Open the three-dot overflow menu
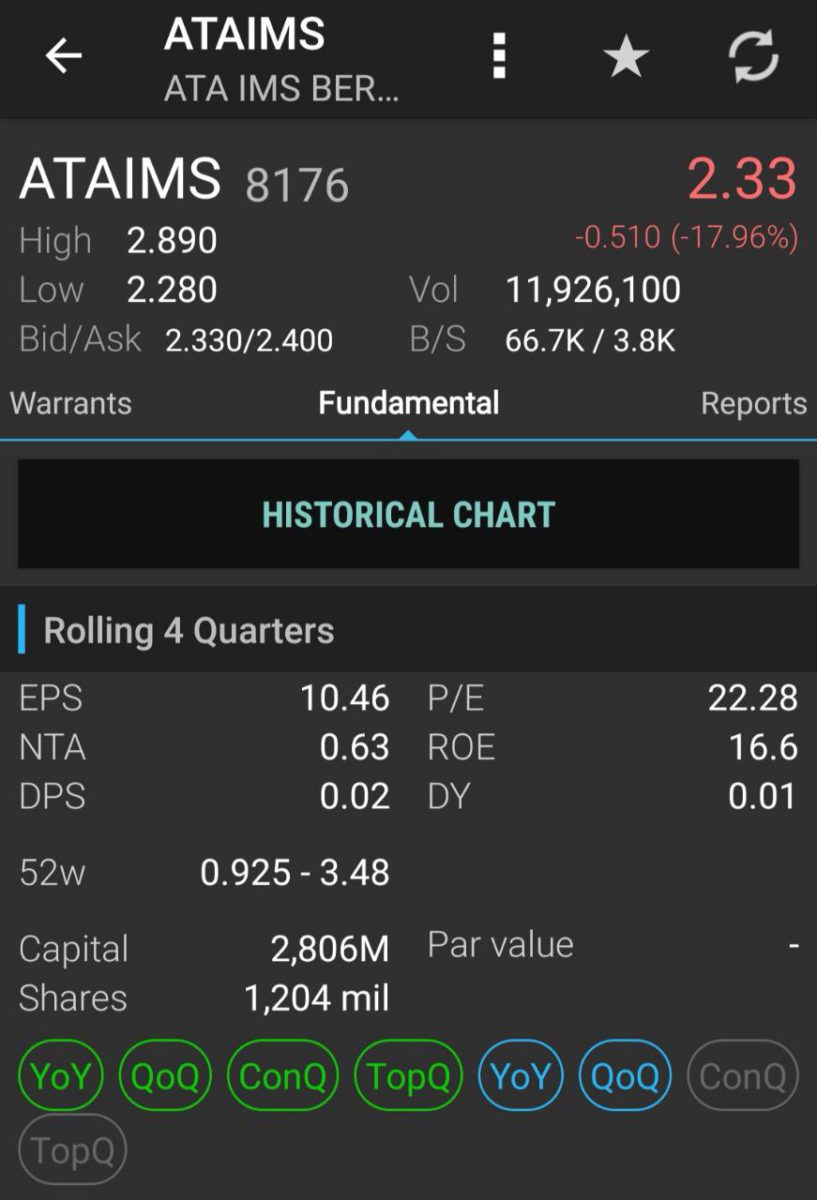The width and height of the screenshot is (817, 1200). click(500, 56)
